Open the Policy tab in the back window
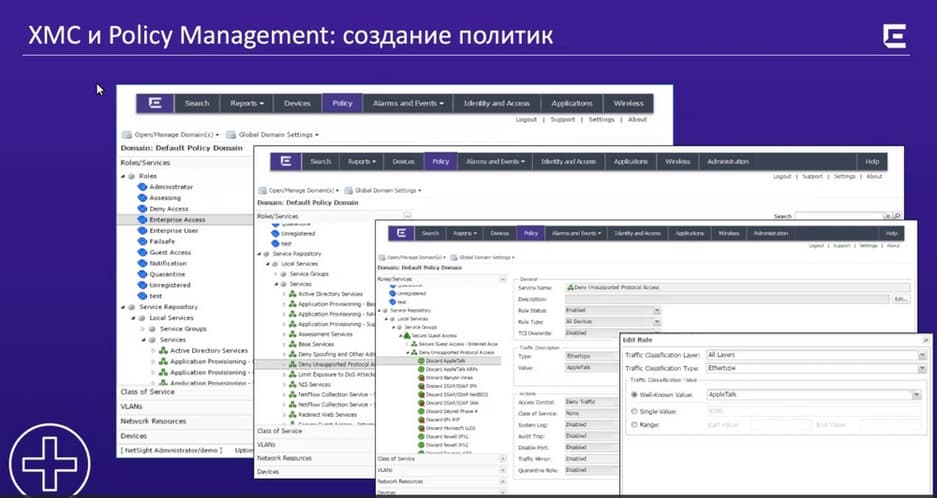This screenshot has width=937, height=498. coord(342,103)
